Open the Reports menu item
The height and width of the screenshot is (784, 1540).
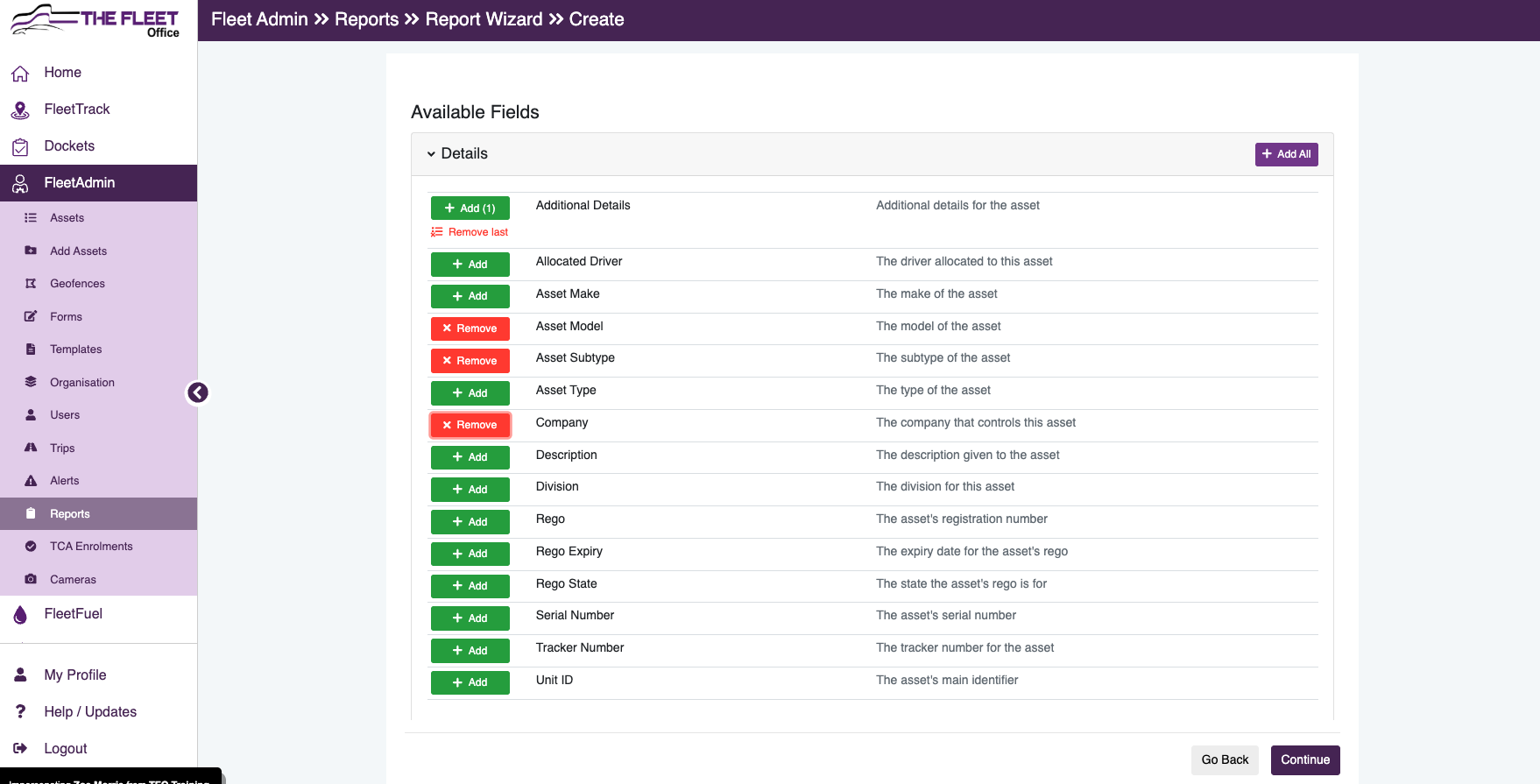point(98,514)
